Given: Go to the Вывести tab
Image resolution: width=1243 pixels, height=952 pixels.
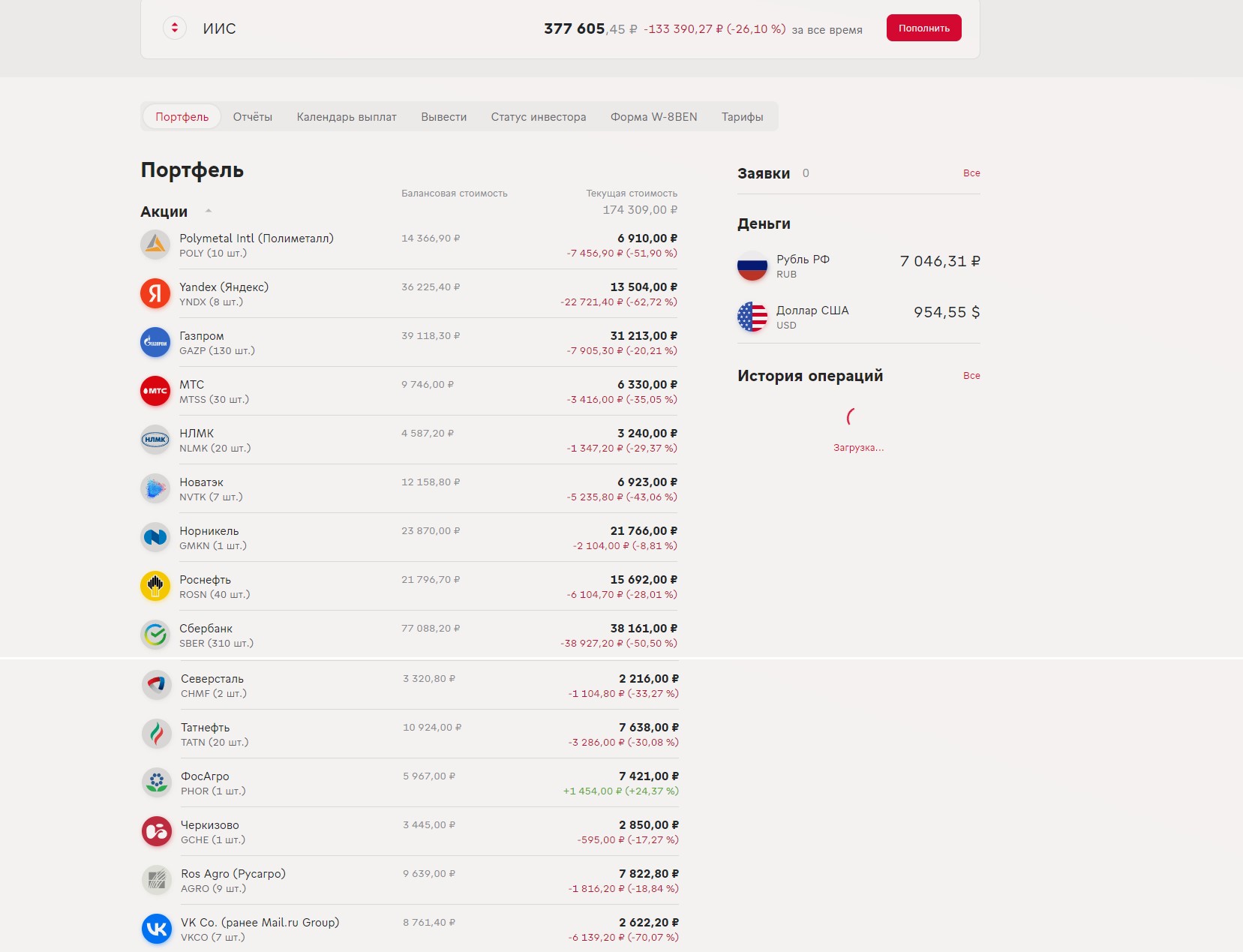Looking at the screenshot, I should 444,117.
